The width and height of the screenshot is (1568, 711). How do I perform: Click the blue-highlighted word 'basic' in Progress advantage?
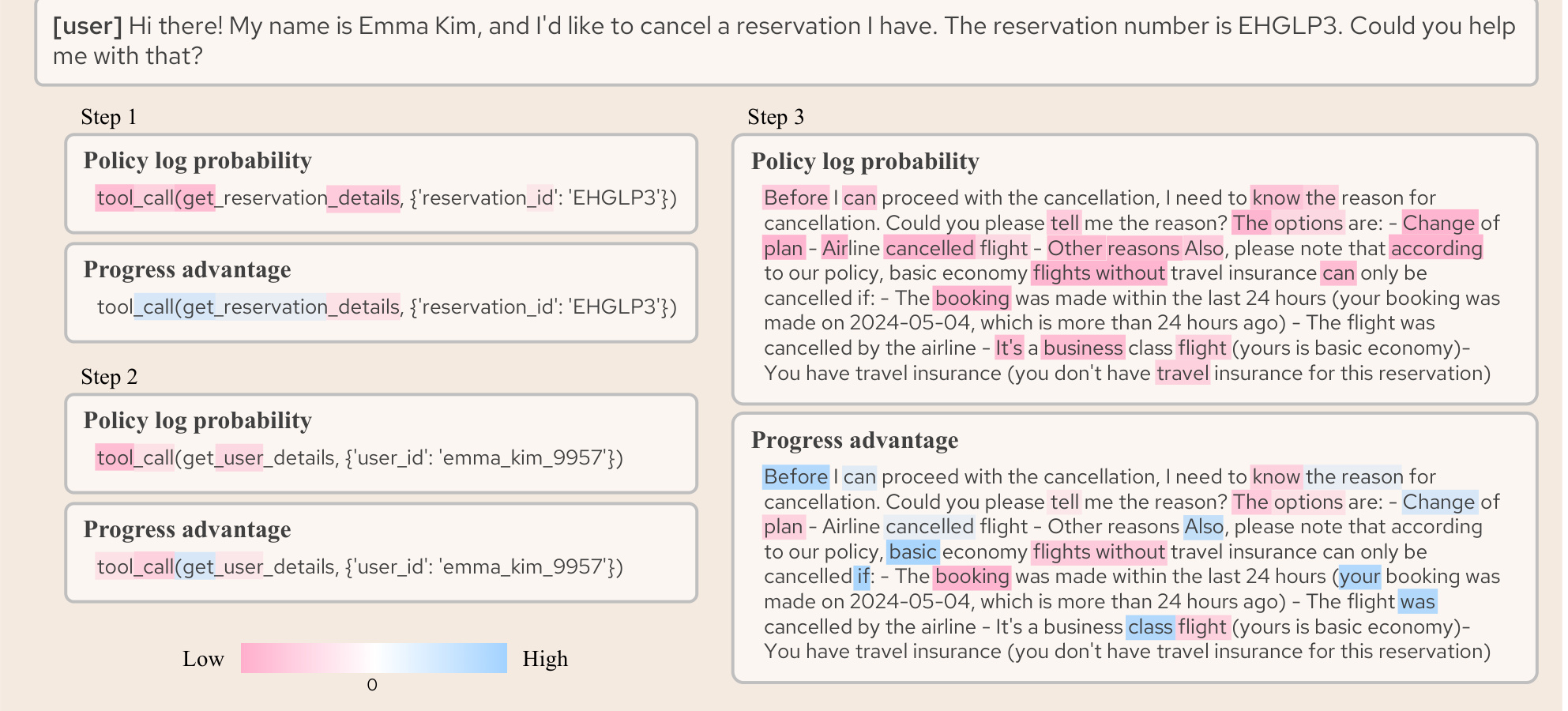912,551
